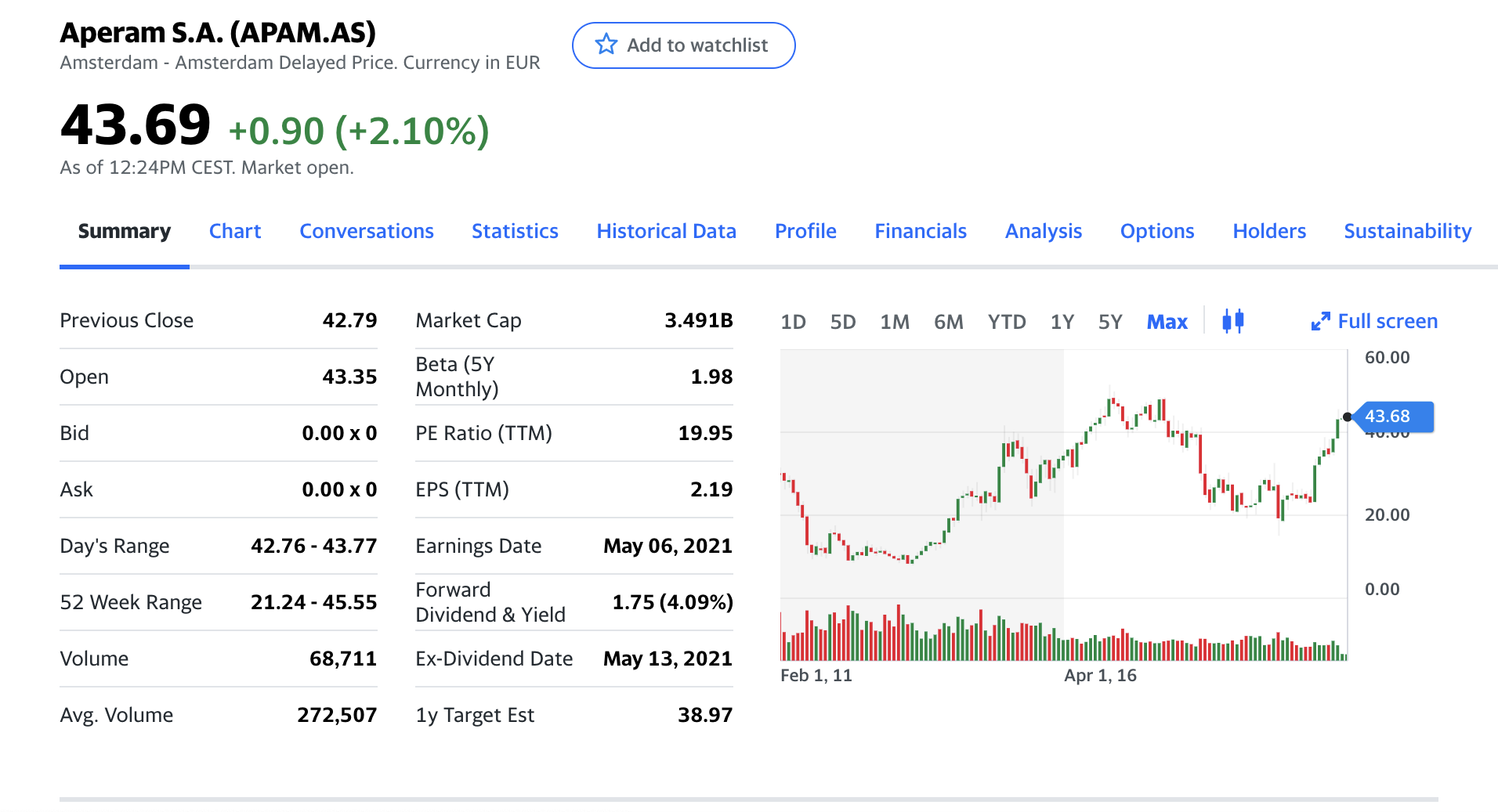The width and height of the screenshot is (1498, 812).
Task: Click the PE Ratio value 19.95
Action: [705, 433]
